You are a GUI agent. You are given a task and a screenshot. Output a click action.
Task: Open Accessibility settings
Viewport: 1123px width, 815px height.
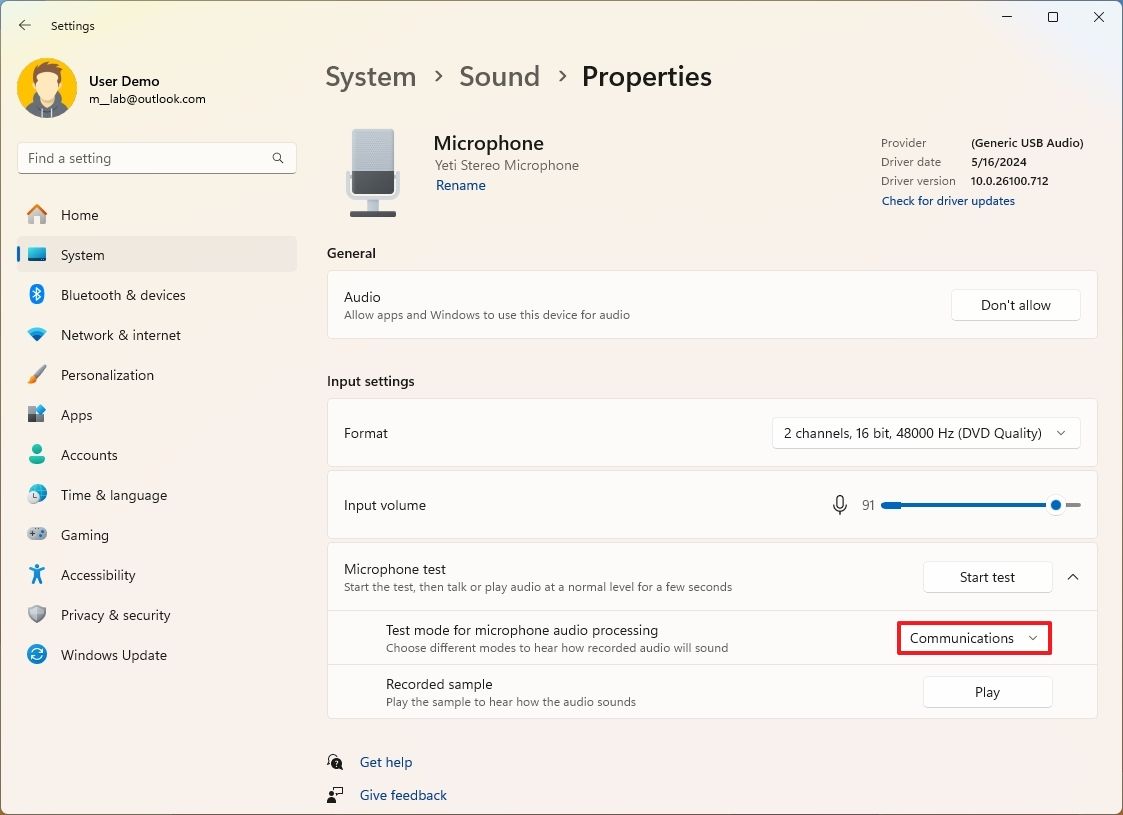[98, 575]
